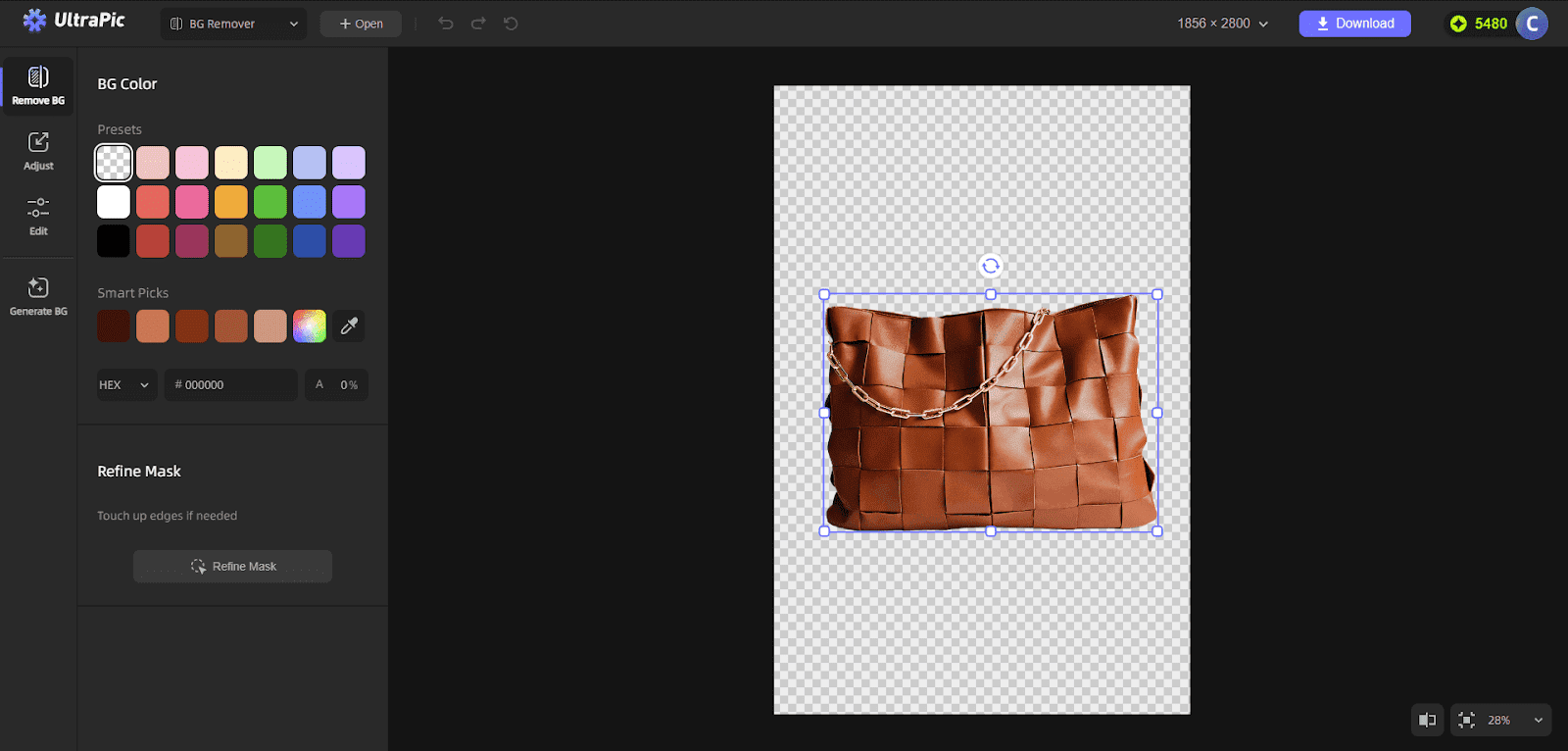Pick the black preset color swatch

(x=114, y=241)
